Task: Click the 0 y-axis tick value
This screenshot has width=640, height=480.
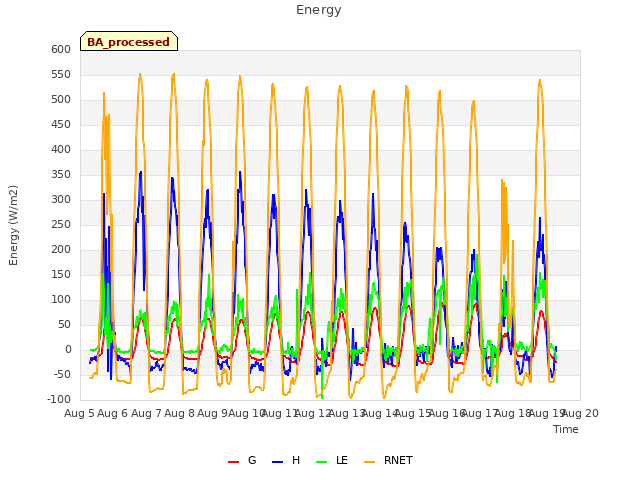Action: point(68,350)
